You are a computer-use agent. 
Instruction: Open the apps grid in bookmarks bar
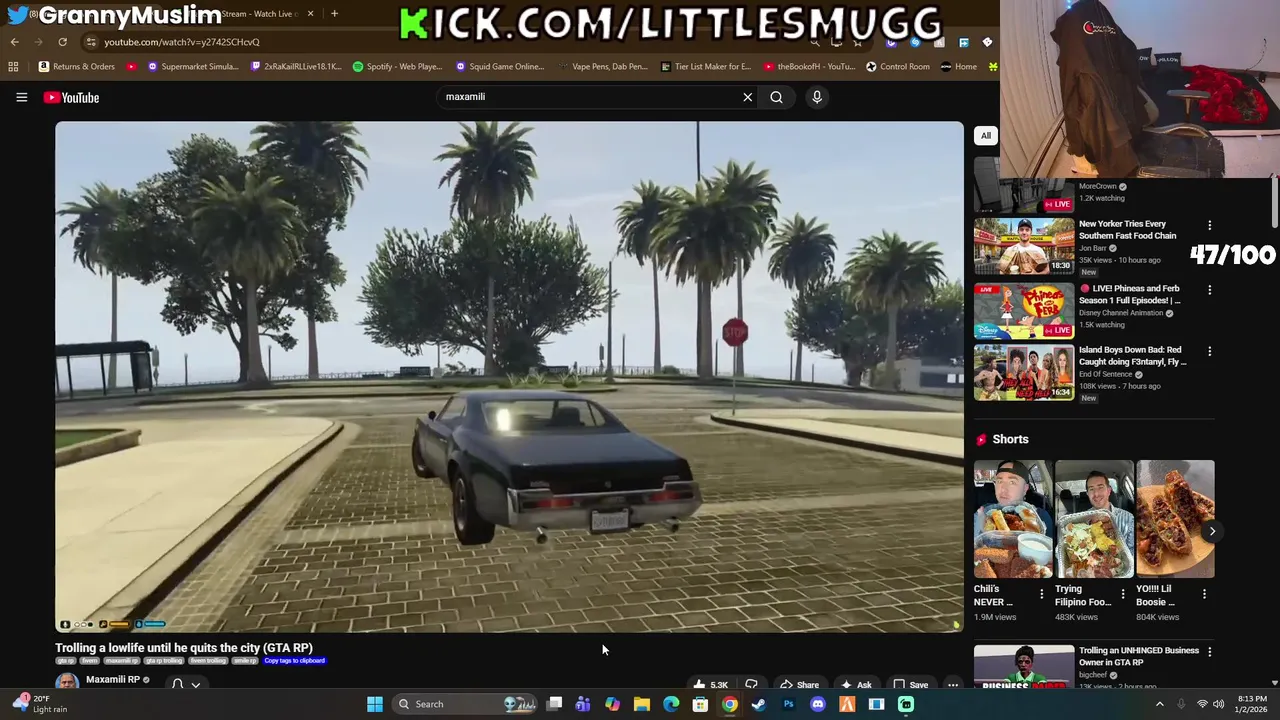point(13,66)
